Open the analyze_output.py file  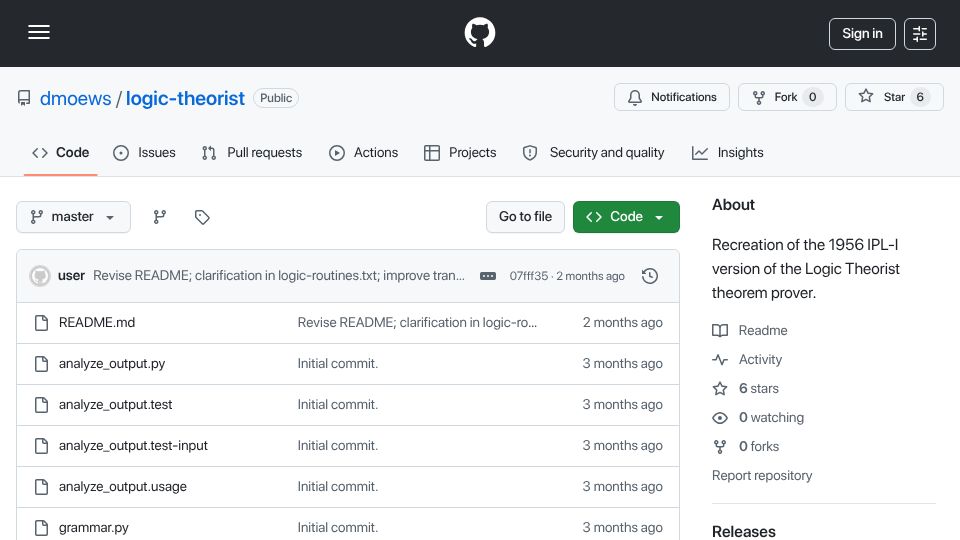[112, 364]
